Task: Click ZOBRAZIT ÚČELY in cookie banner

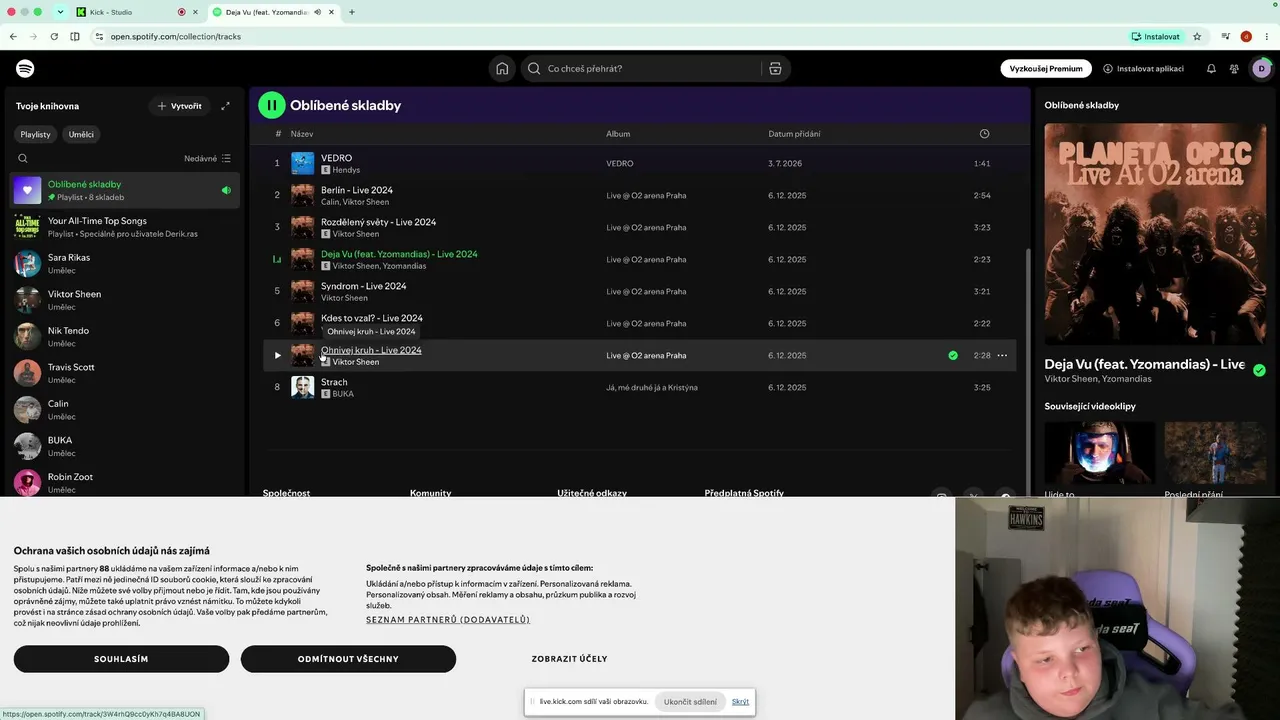Action: (x=569, y=659)
